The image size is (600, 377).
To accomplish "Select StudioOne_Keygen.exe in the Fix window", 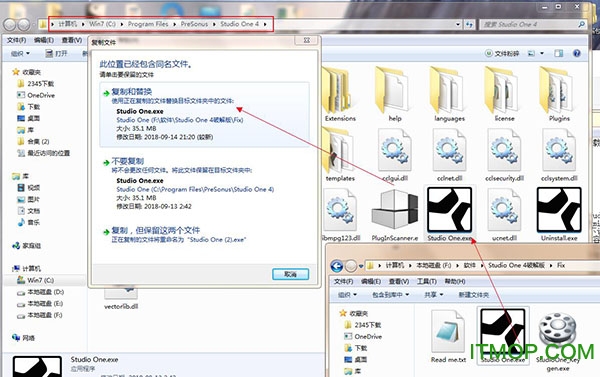I will tap(558, 342).
